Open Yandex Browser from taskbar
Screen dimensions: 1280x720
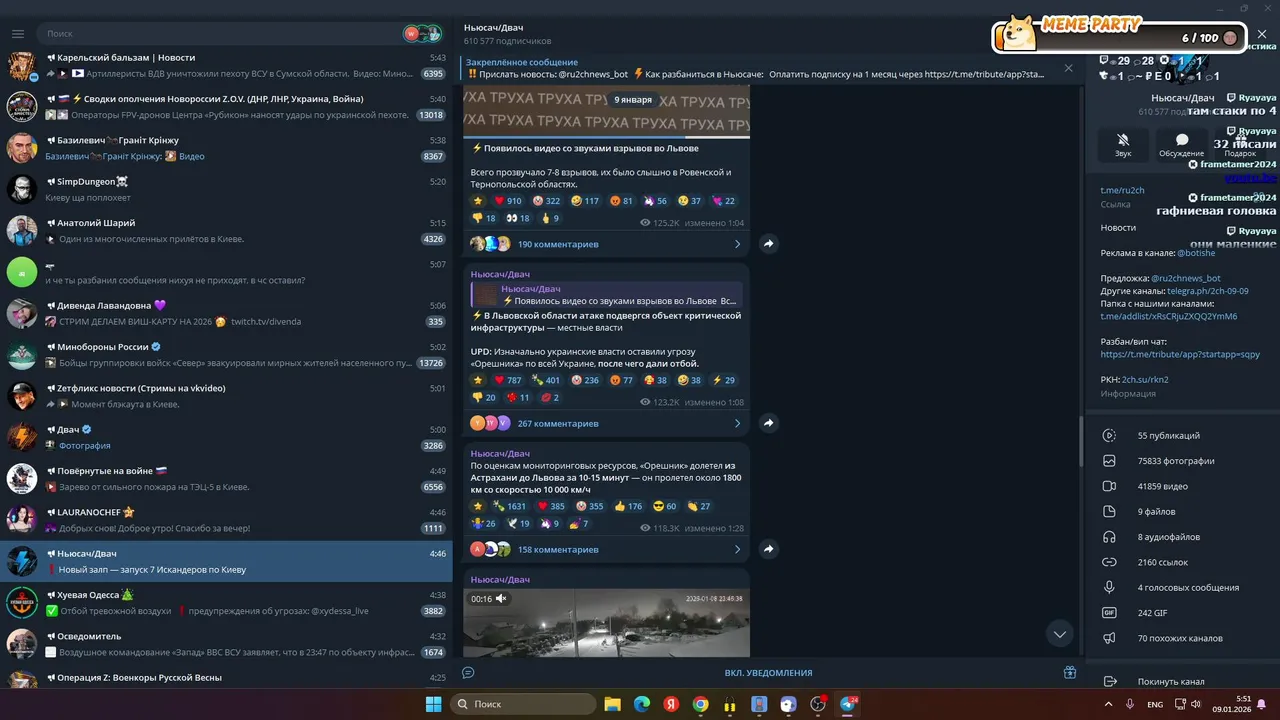point(671,704)
